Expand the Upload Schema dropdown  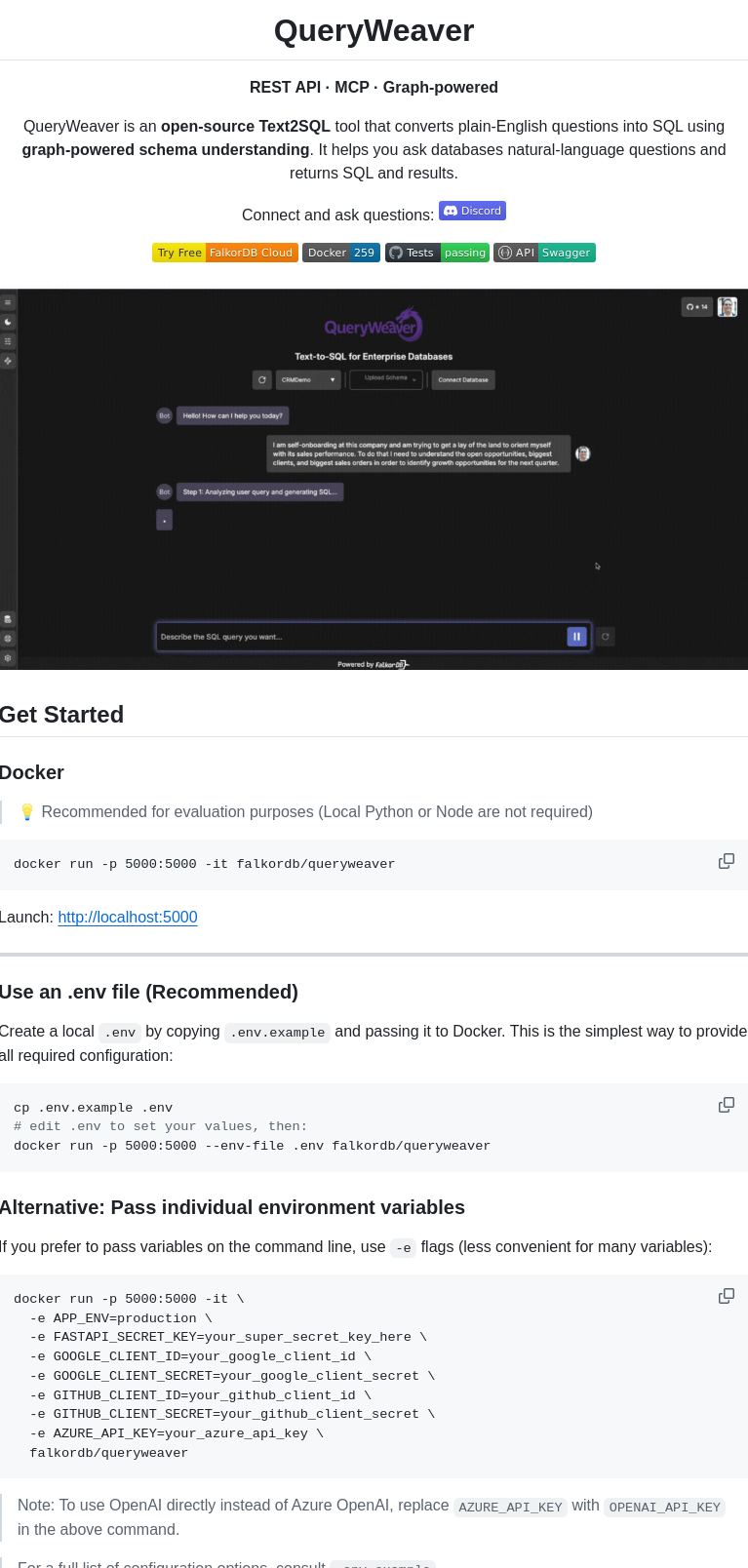(x=386, y=379)
